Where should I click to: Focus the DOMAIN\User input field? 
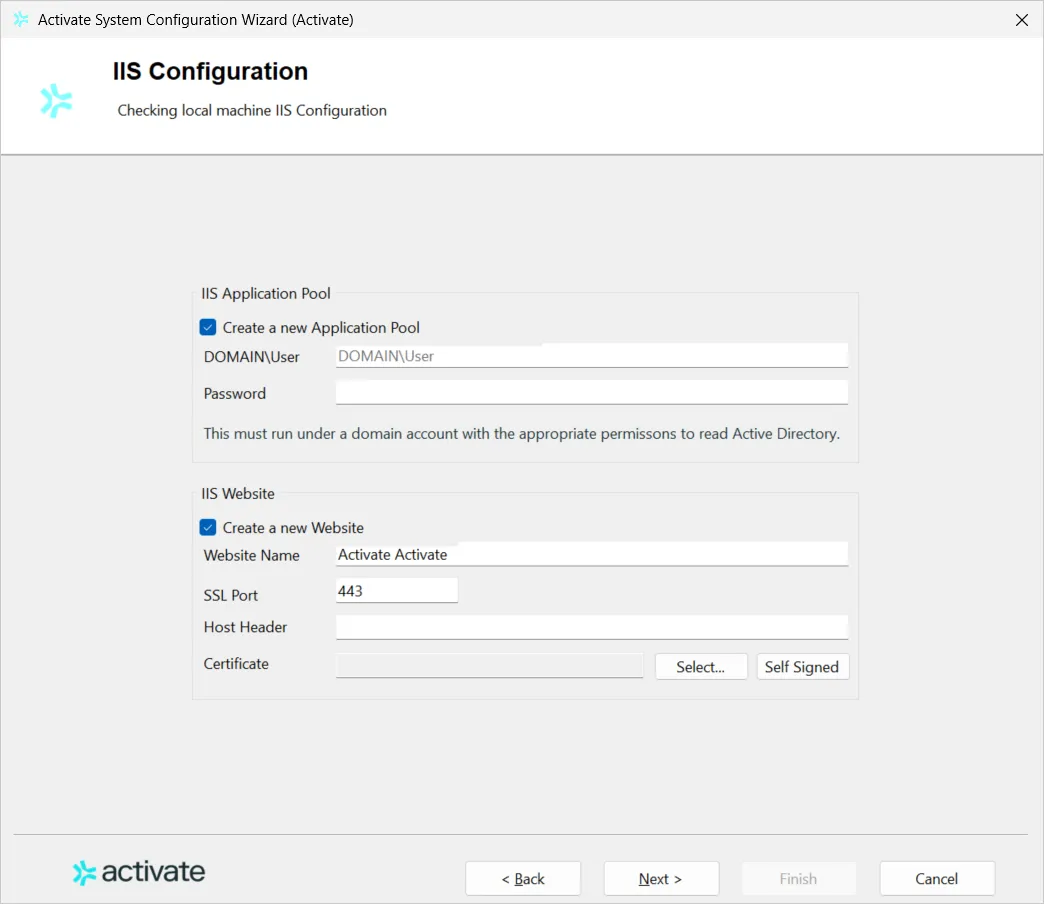pyautogui.click(x=591, y=356)
